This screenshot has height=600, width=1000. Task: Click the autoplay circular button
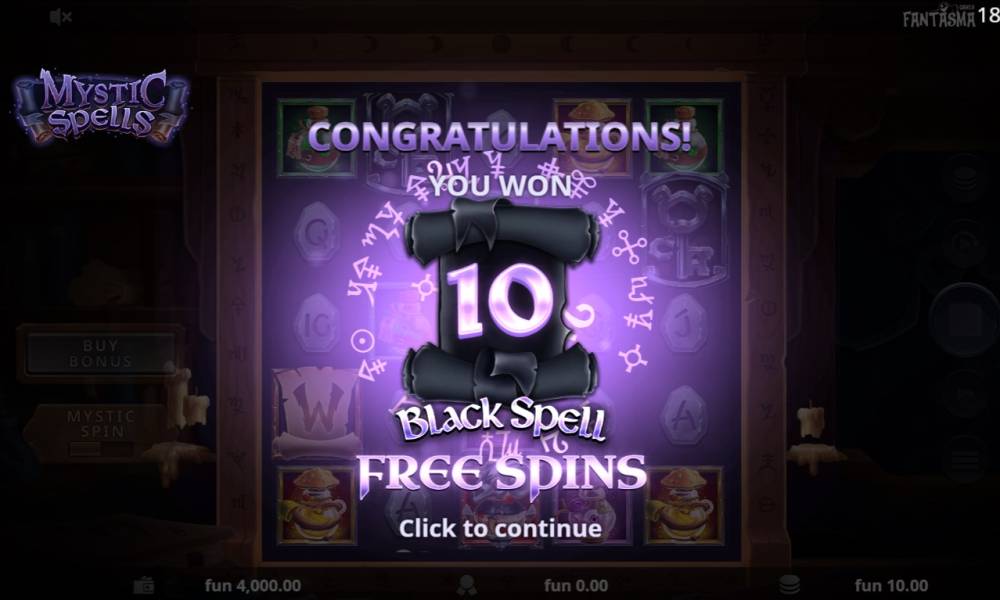coord(965,243)
